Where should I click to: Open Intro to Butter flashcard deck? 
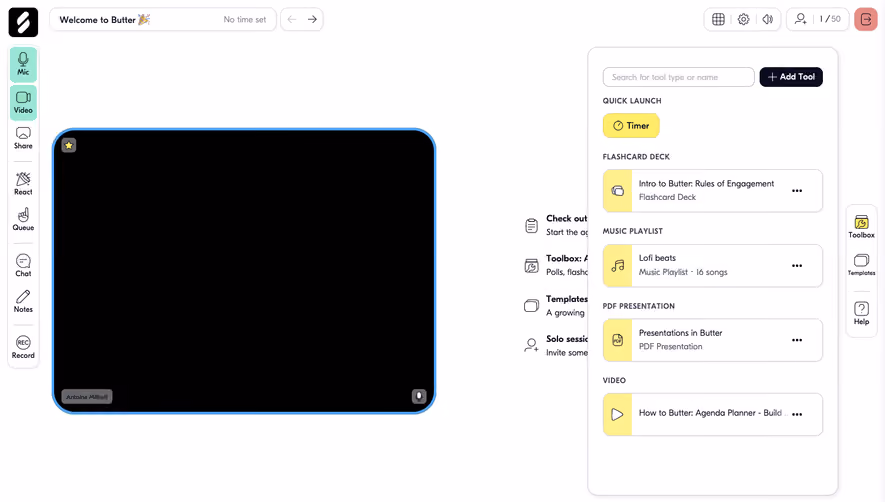tap(712, 191)
